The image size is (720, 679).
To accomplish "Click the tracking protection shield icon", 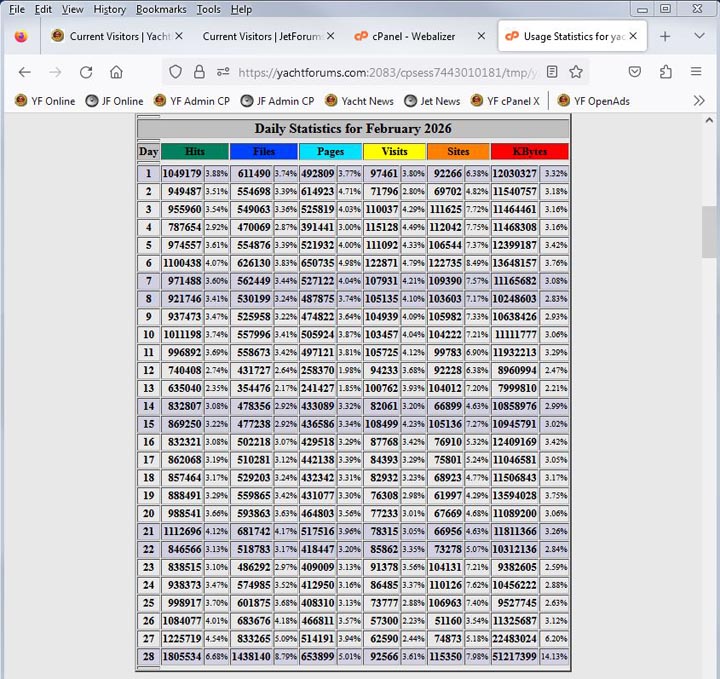I will [x=176, y=72].
